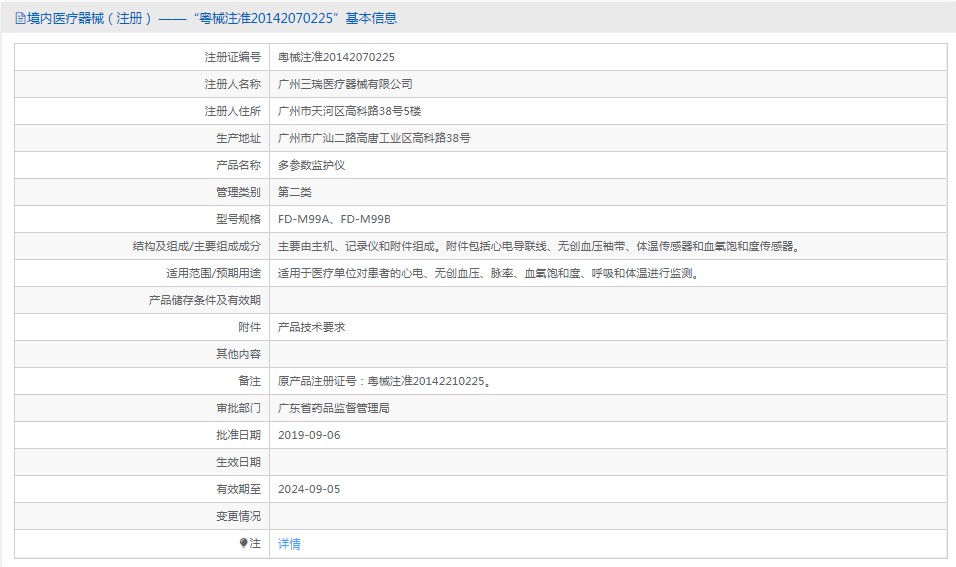The image size is (956, 567).
Task: Click the lightbulb icon beside 注
Action: coord(243,543)
